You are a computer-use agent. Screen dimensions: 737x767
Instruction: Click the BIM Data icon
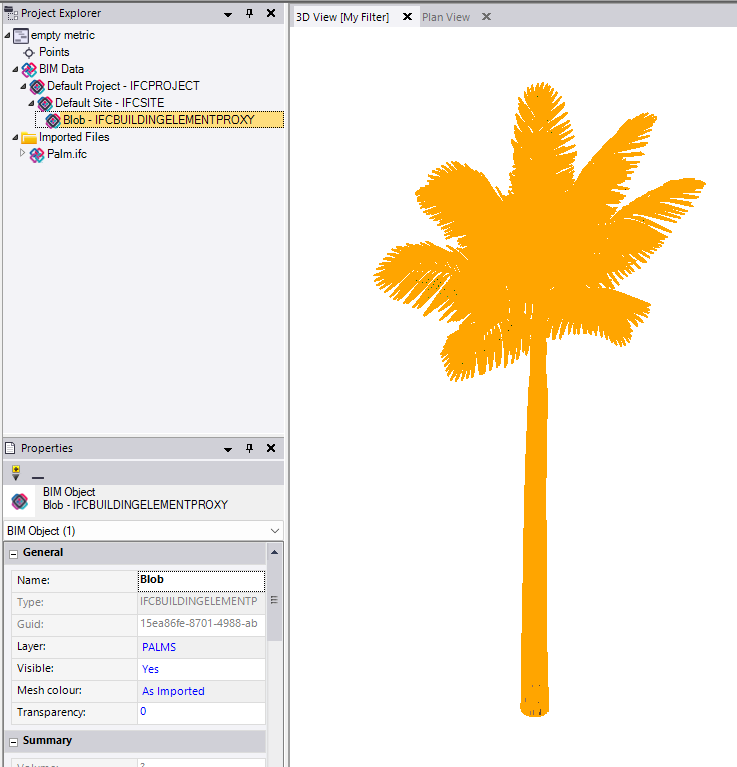coord(29,69)
